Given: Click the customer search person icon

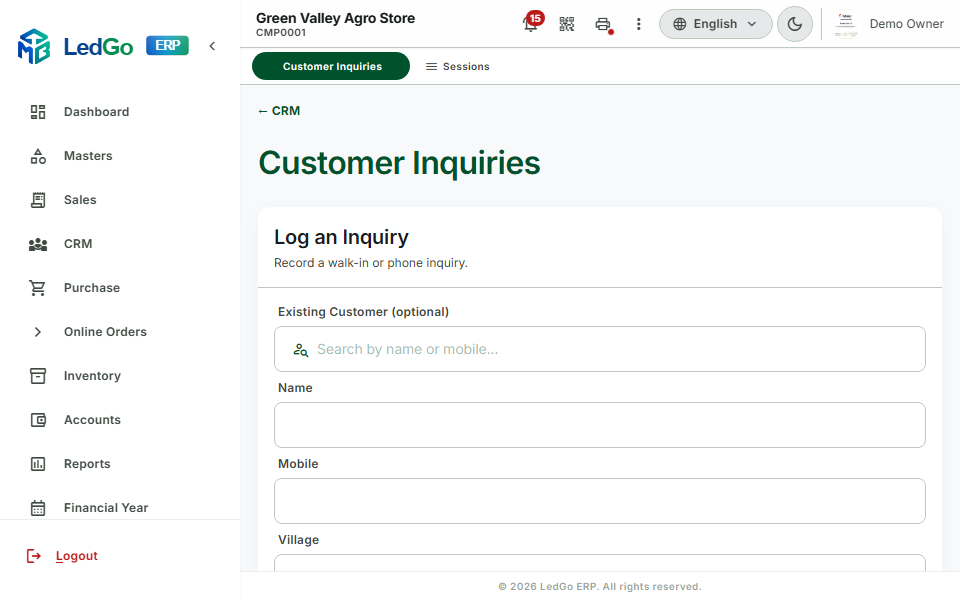Looking at the screenshot, I should 301,350.
